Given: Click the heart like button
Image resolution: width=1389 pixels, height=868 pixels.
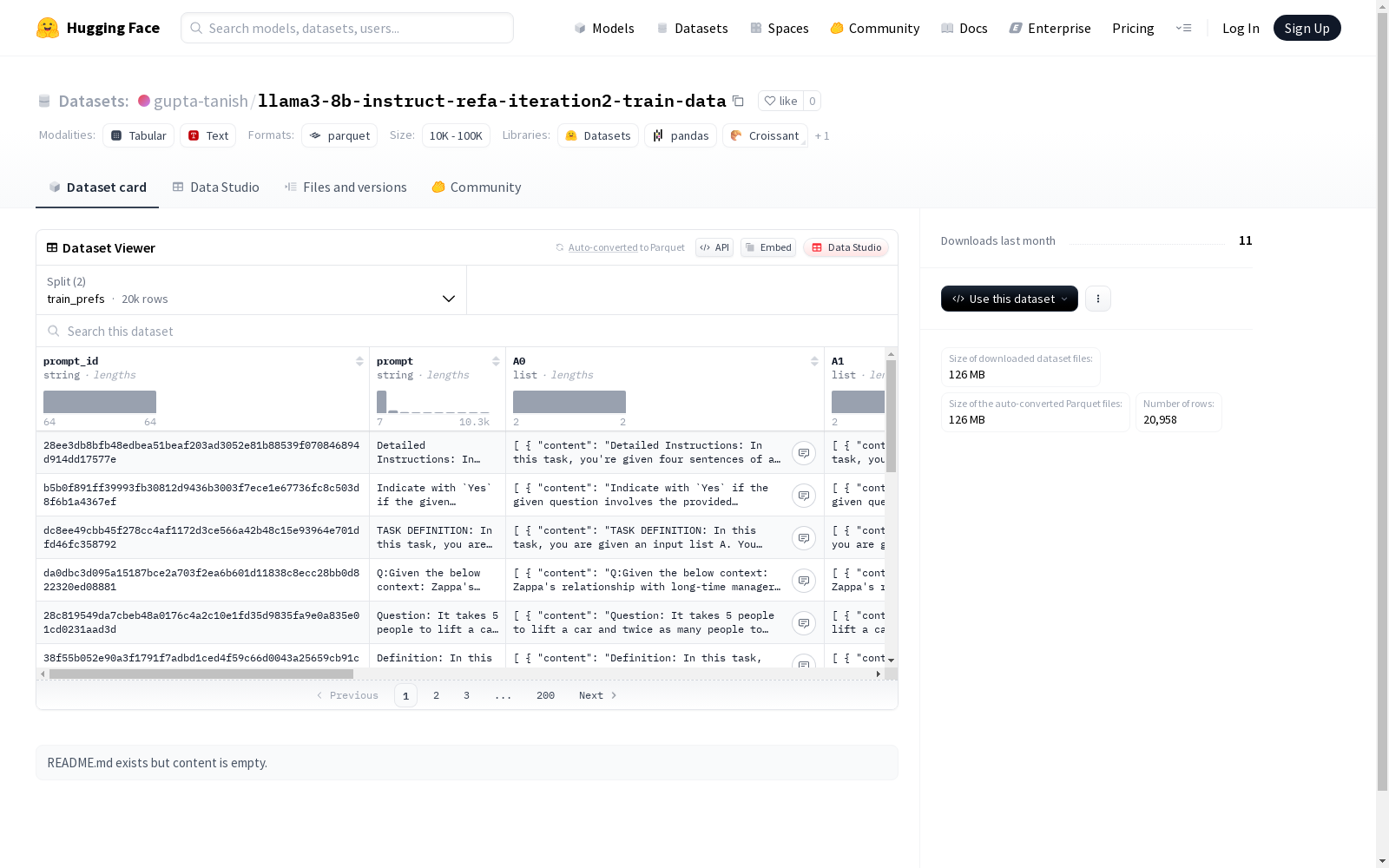Looking at the screenshot, I should 780,101.
